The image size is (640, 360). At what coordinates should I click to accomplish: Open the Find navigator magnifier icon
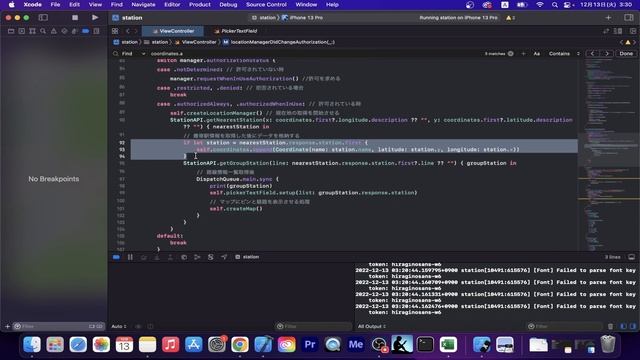[x=43, y=31]
